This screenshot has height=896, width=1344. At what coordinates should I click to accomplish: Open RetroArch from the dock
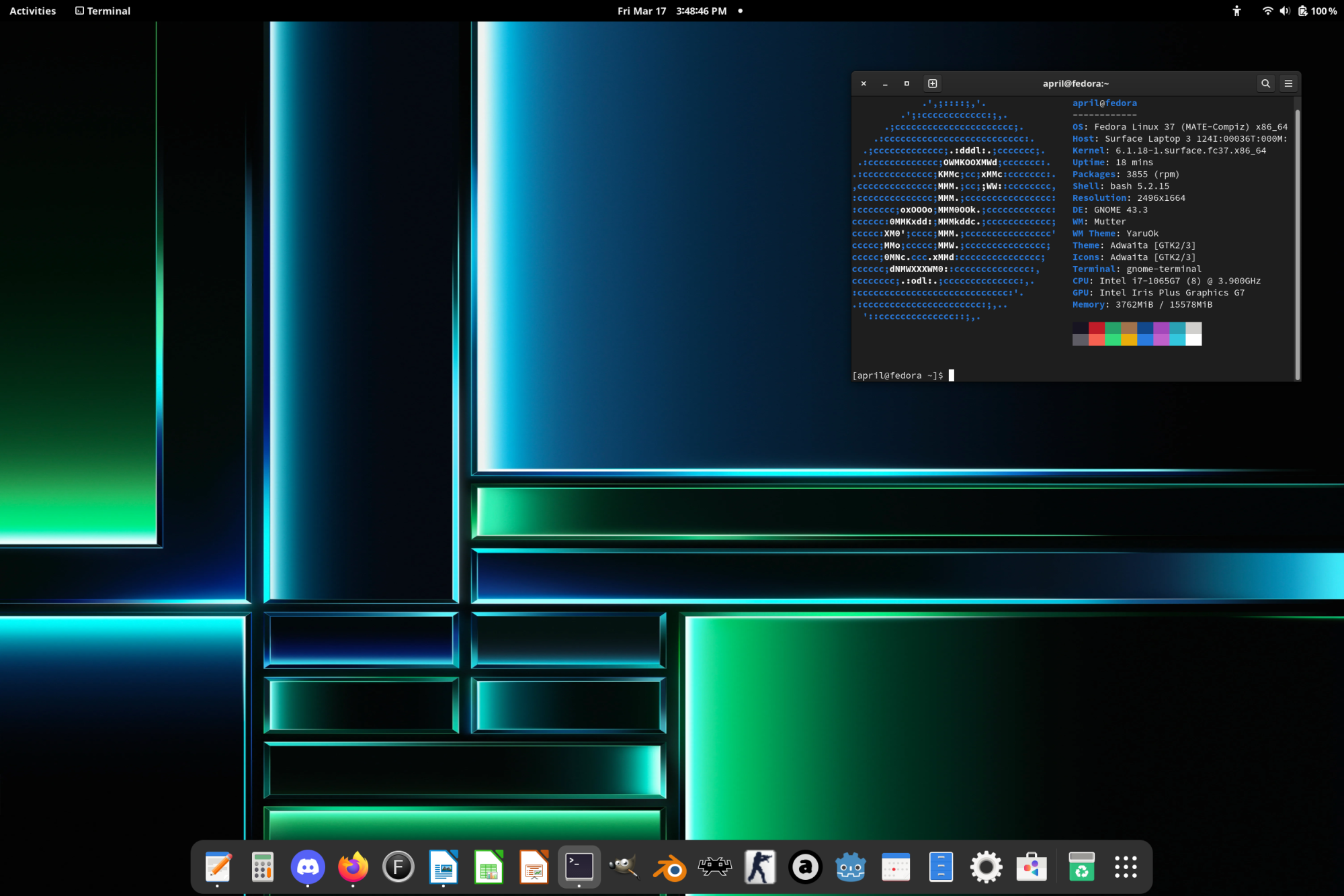coord(715,867)
